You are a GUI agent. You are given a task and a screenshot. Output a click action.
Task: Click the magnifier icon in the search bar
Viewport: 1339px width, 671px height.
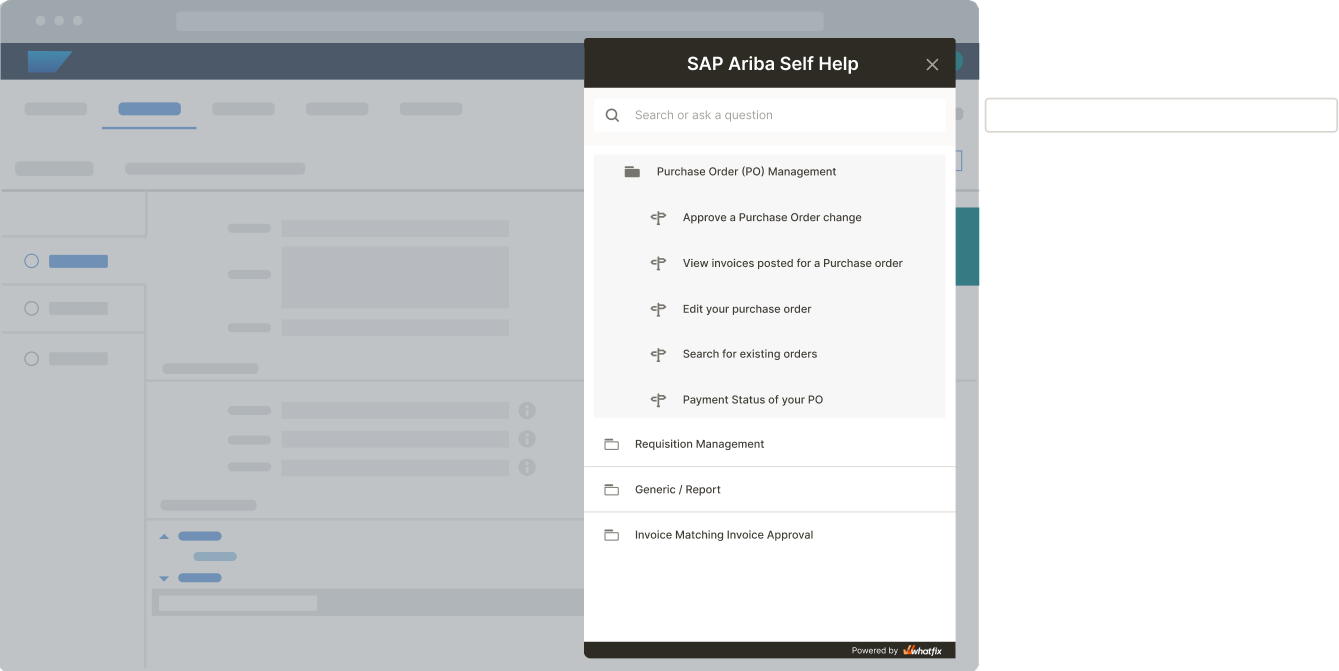point(612,115)
